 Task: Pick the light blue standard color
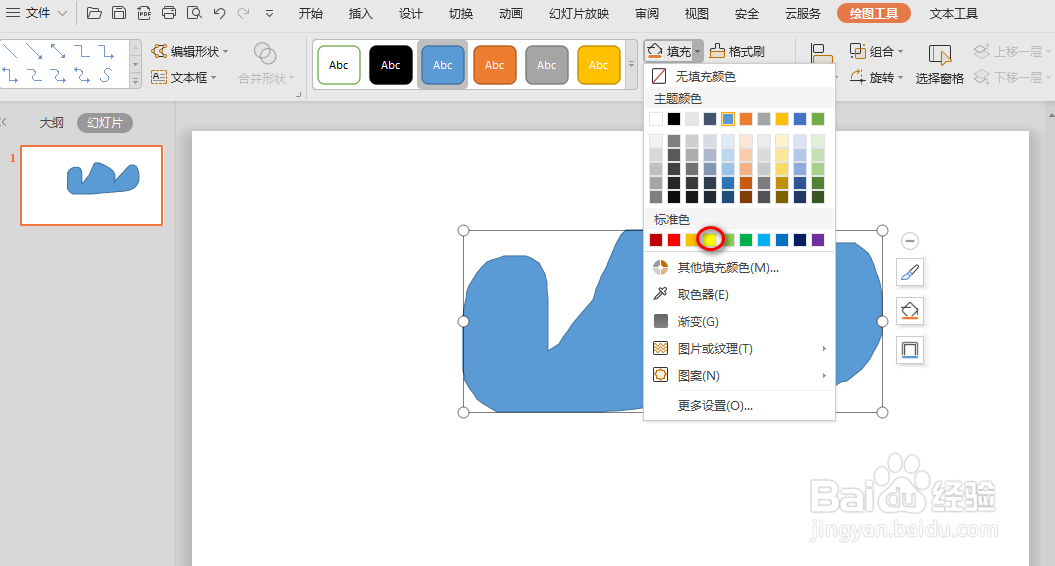coord(764,240)
